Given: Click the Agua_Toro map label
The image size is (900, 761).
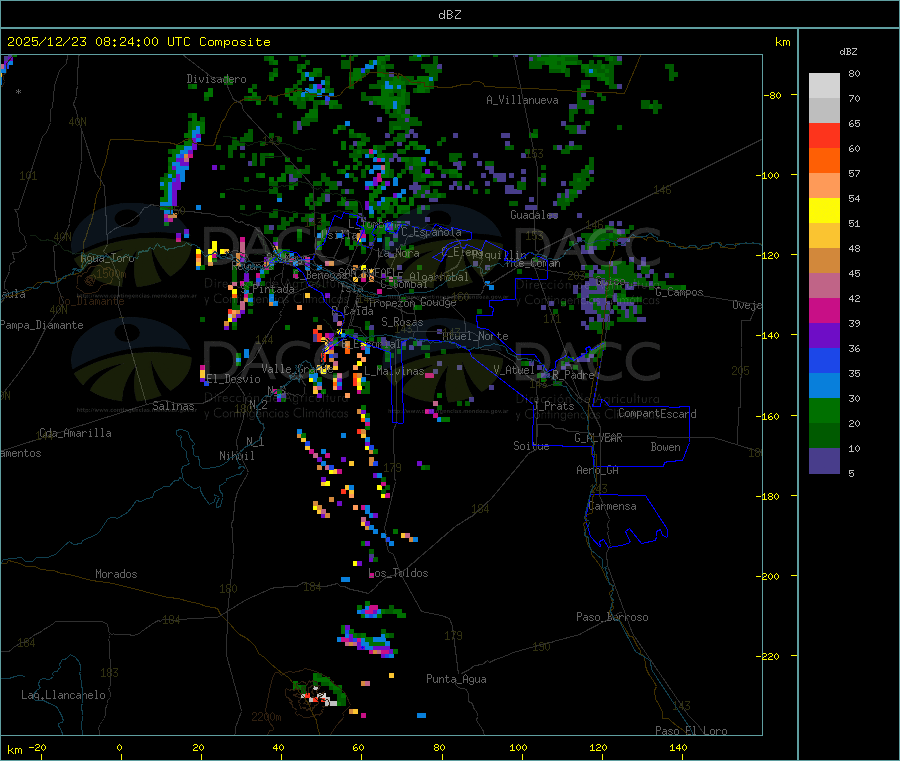Looking at the screenshot, I should pyautogui.click(x=107, y=258).
